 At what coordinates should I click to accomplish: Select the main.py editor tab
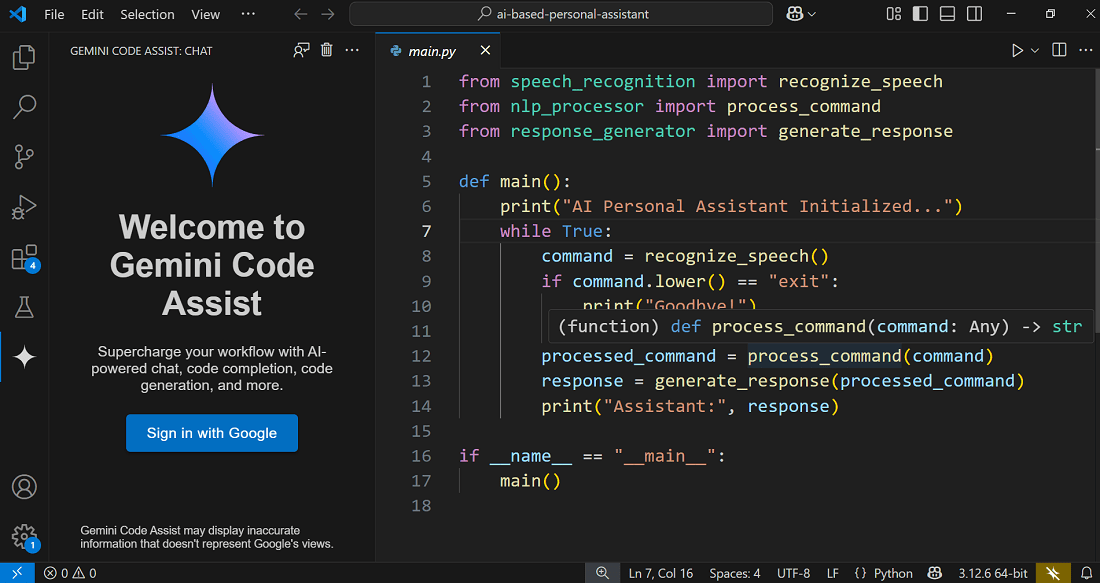click(x=438, y=51)
